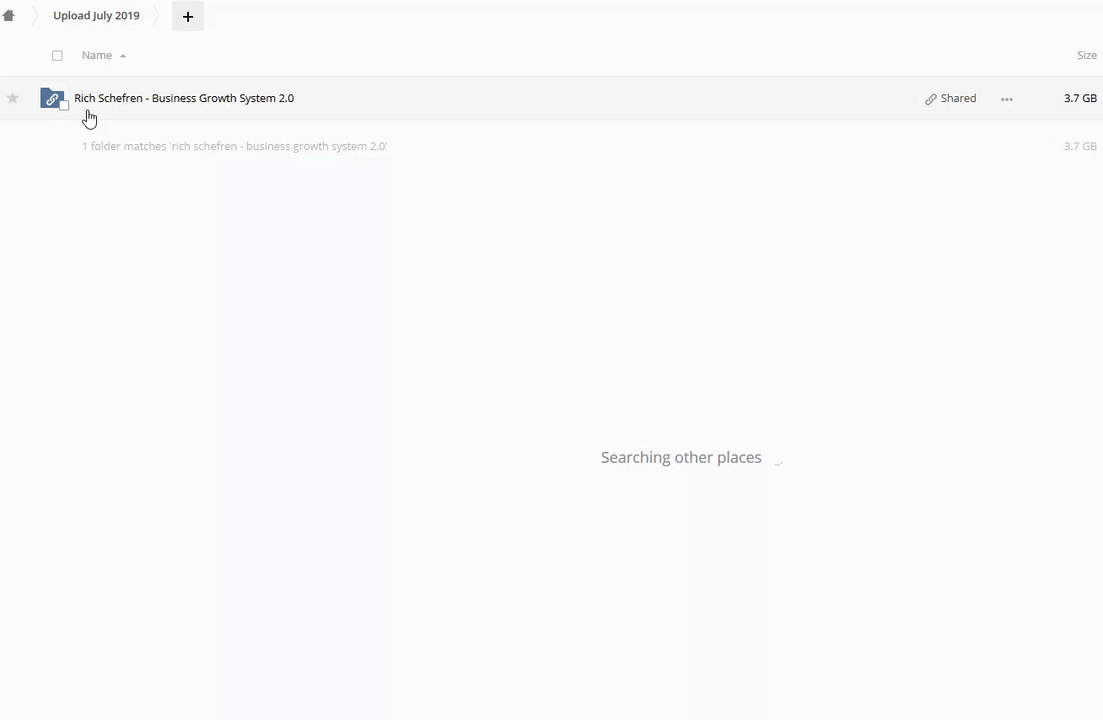Click the Searching other places message
1103x720 pixels.
coord(681,457)
